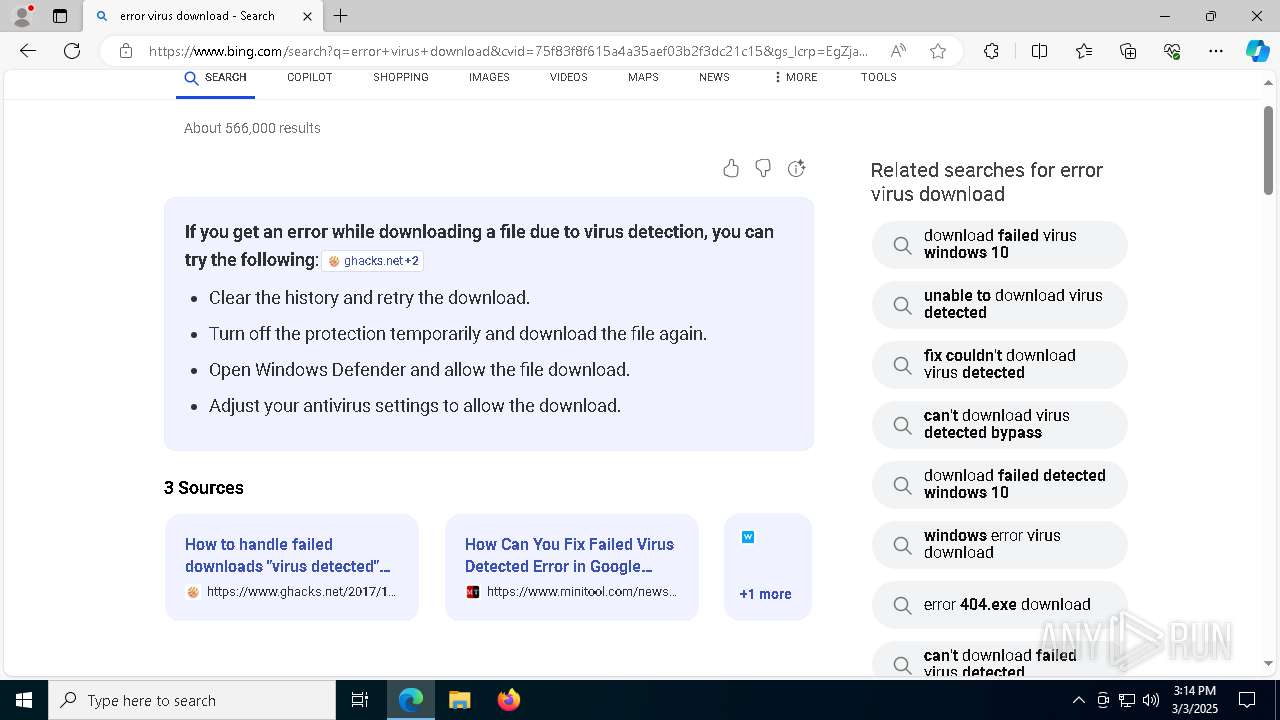1280x720 pixels.
Task: Open Collections icon
Action: (x=1128, y=51)
